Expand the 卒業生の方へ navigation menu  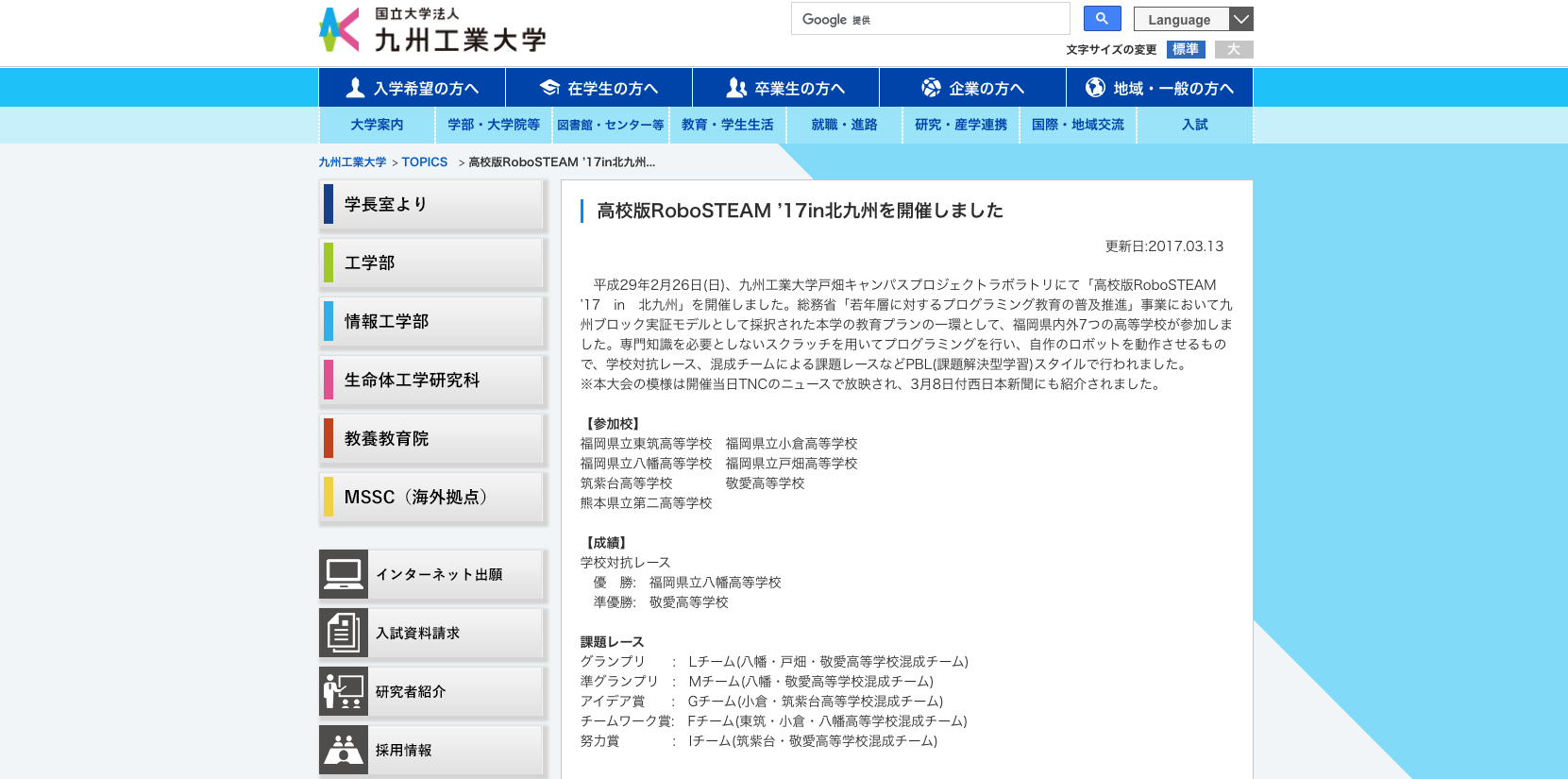point(785,88)
